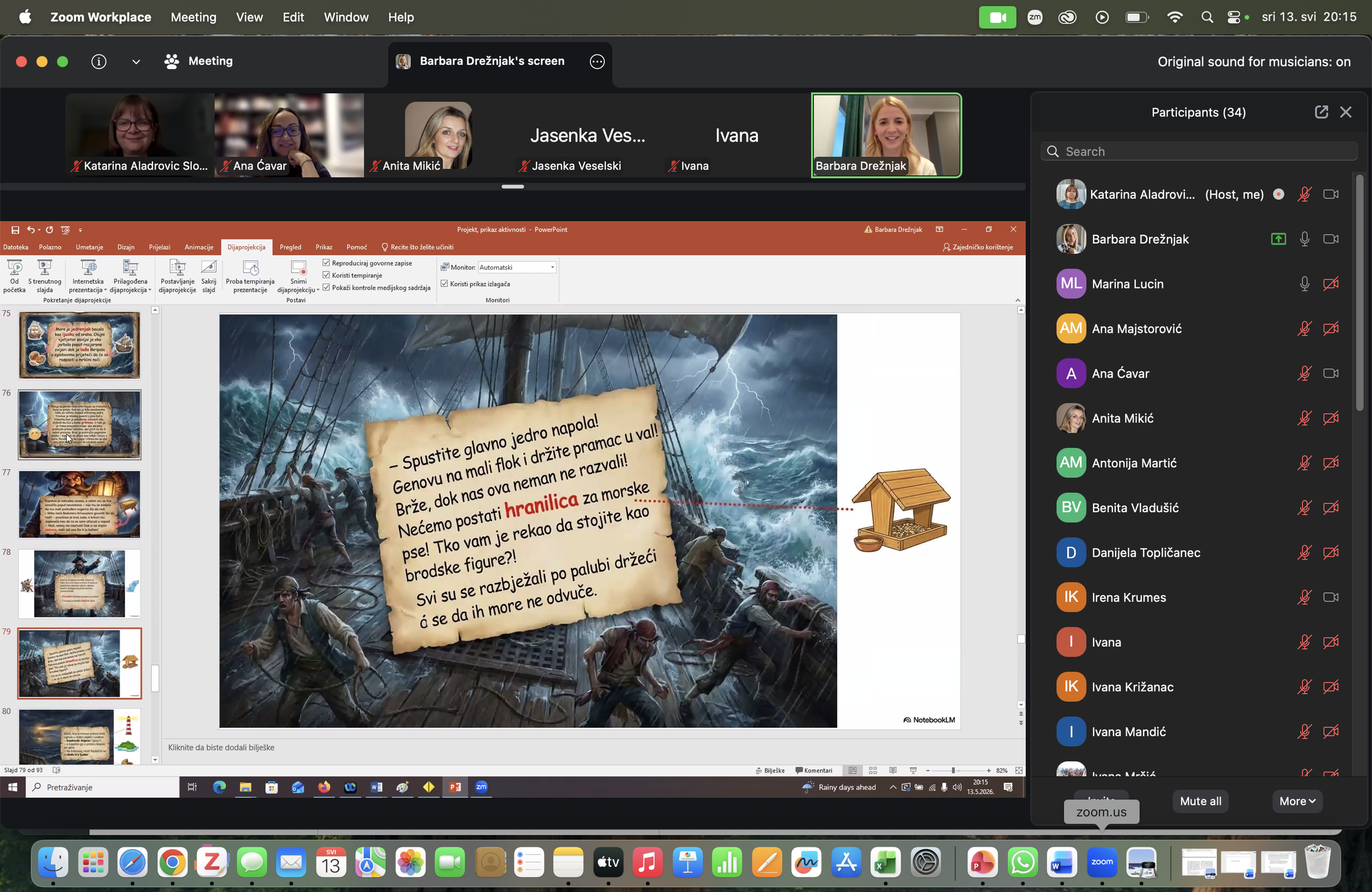Image resolution: width=1372 pixels, height=892 pixels.
Task: Open WhatsApp from the Dock
Action: [1022, 862]
